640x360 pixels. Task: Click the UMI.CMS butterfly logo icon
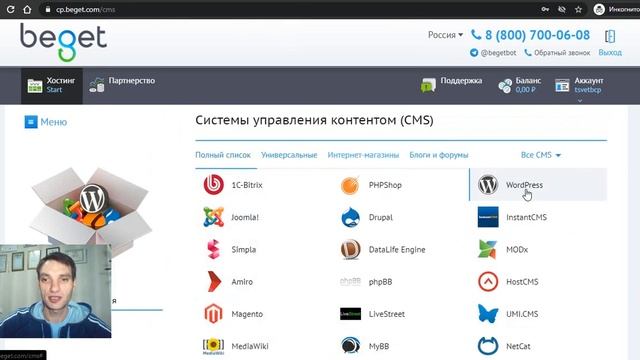pyautogui.click(x=488, y=313)
